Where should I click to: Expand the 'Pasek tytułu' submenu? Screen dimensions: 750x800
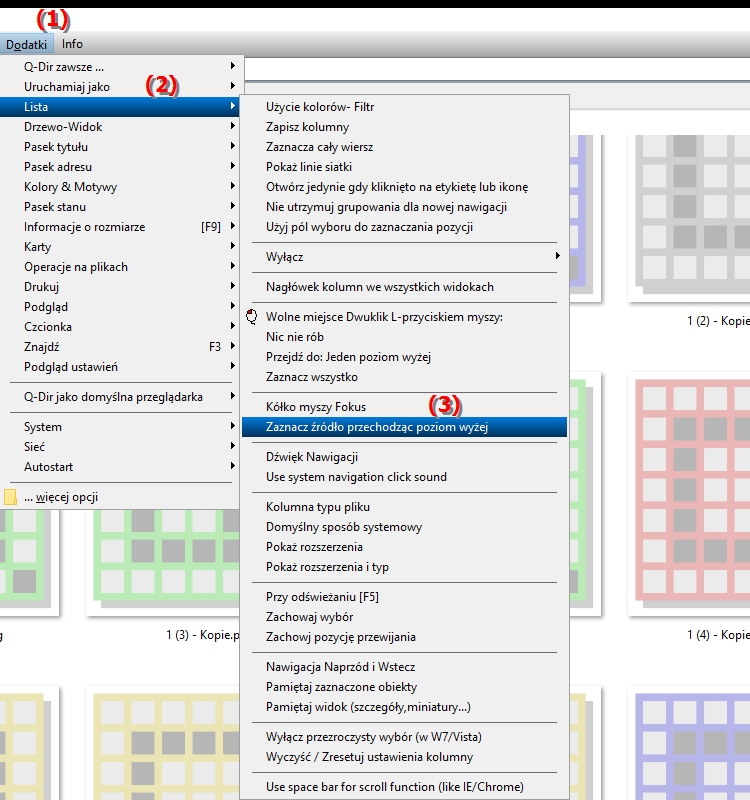[x=120, y=147]
